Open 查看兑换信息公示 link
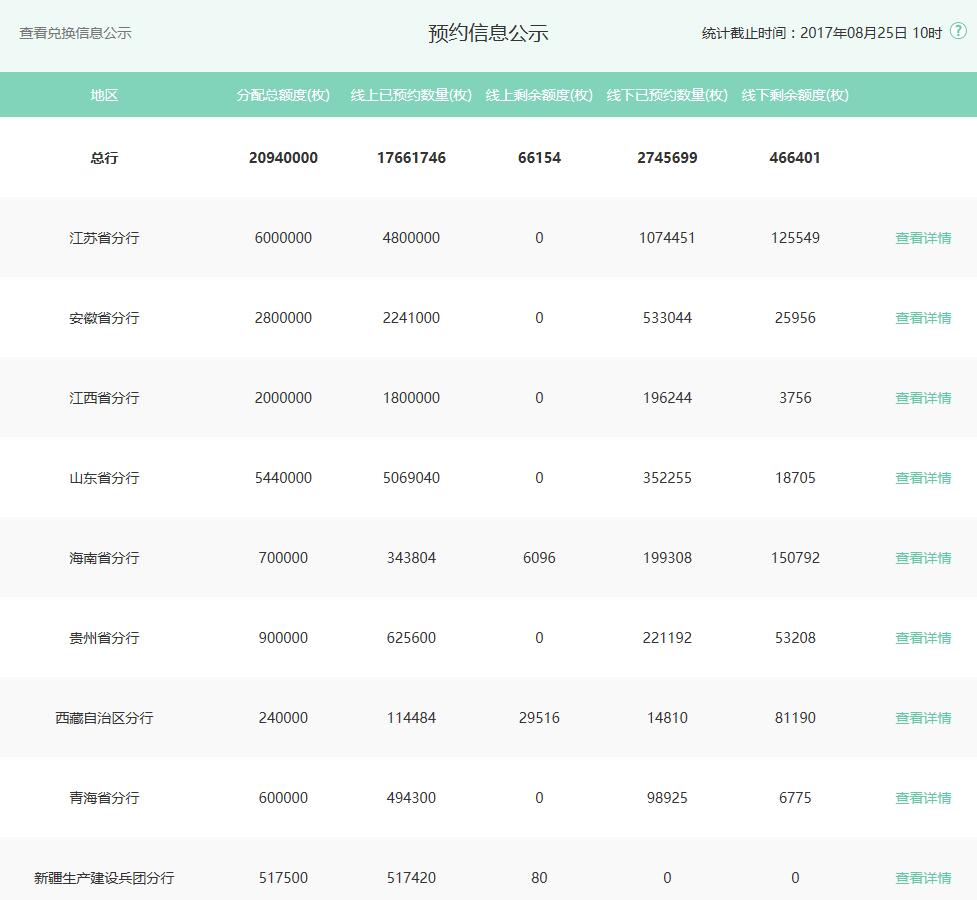Viewport: 977px width, 900px height. coord(75,33)
